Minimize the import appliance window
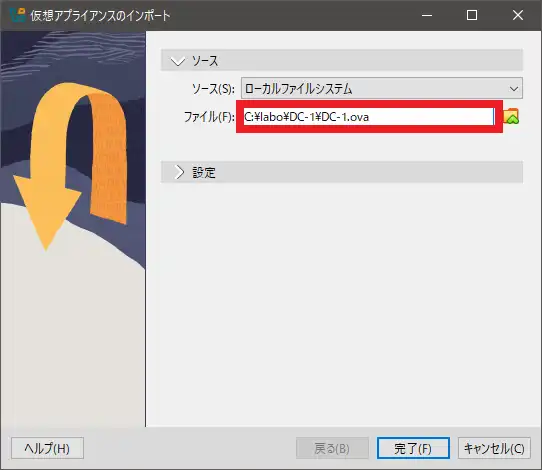542x470 pixels. [x=427, y=15]
